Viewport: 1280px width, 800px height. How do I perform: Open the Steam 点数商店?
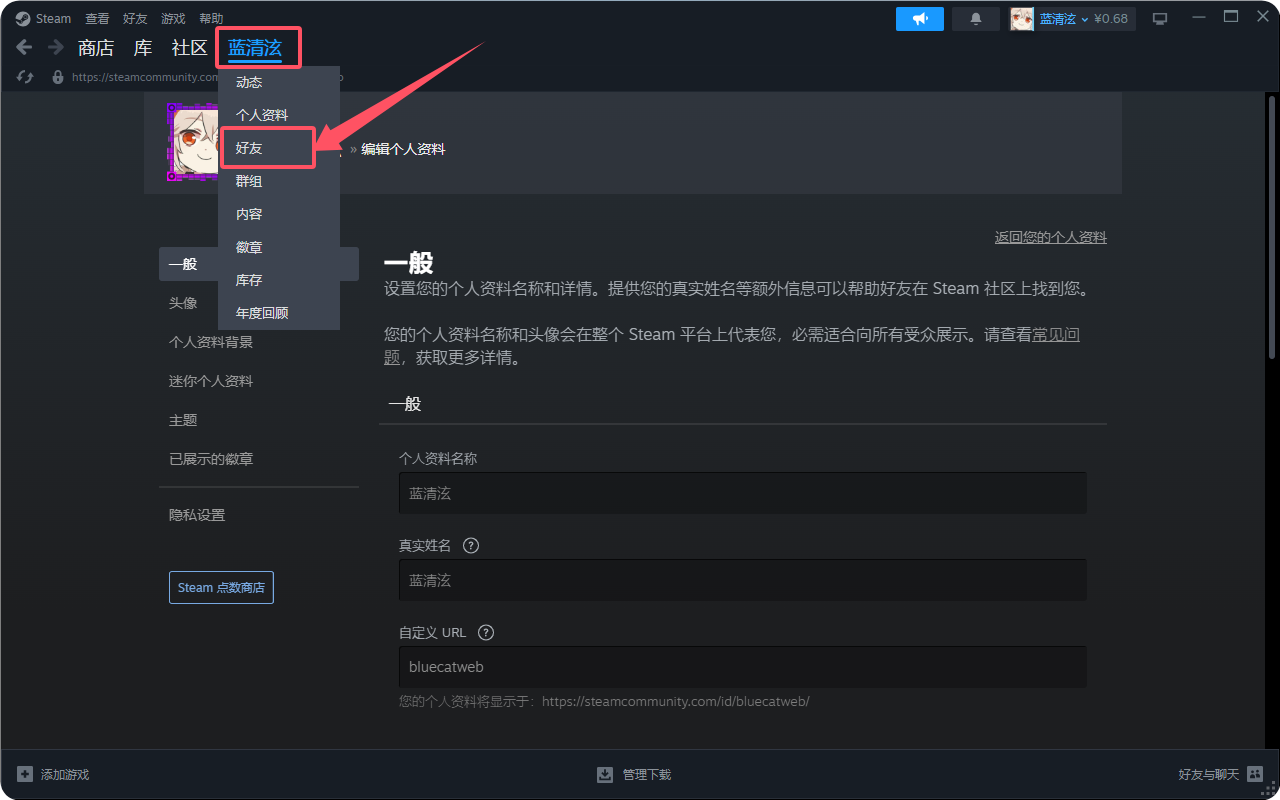221,587
